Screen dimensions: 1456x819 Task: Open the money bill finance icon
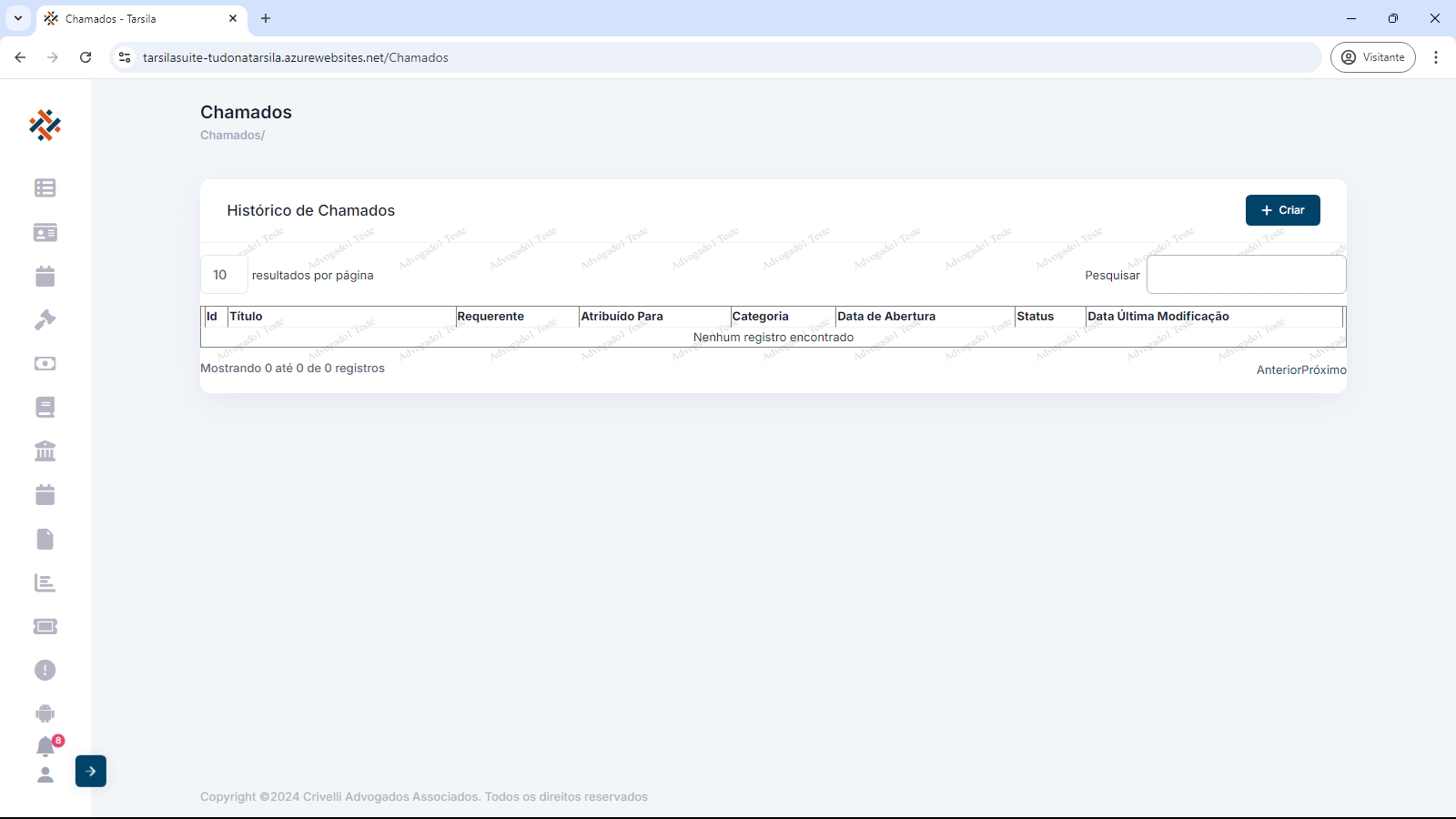(x=45, y=364)
